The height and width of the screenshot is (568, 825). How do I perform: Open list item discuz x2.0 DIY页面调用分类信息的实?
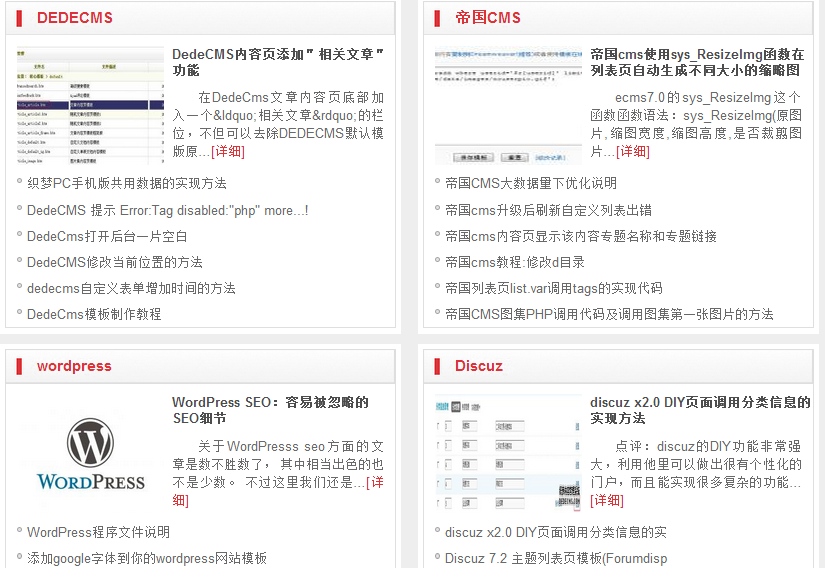(x=556, y=532)
